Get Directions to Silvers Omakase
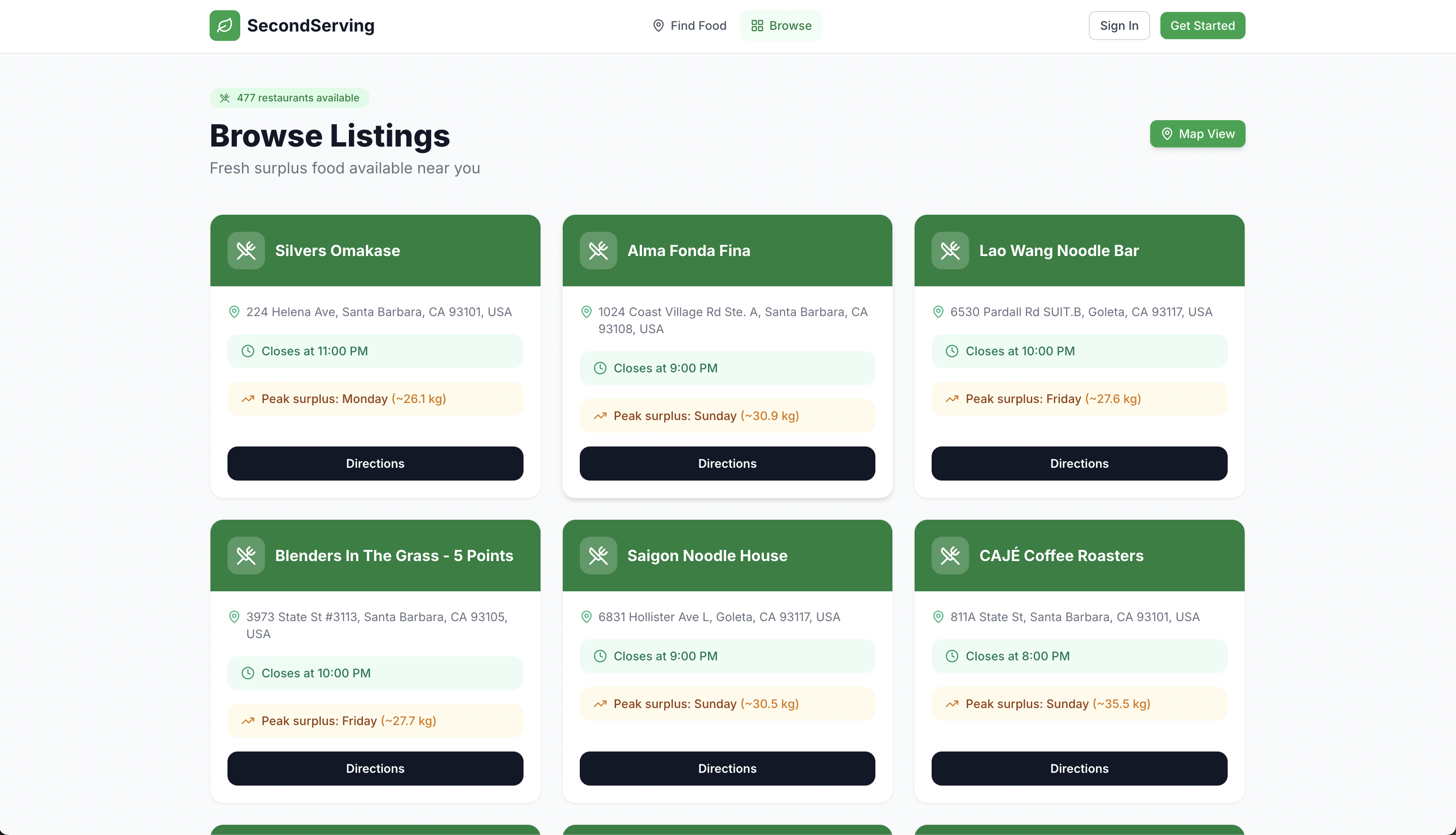1456x835 pixels. 375,464
